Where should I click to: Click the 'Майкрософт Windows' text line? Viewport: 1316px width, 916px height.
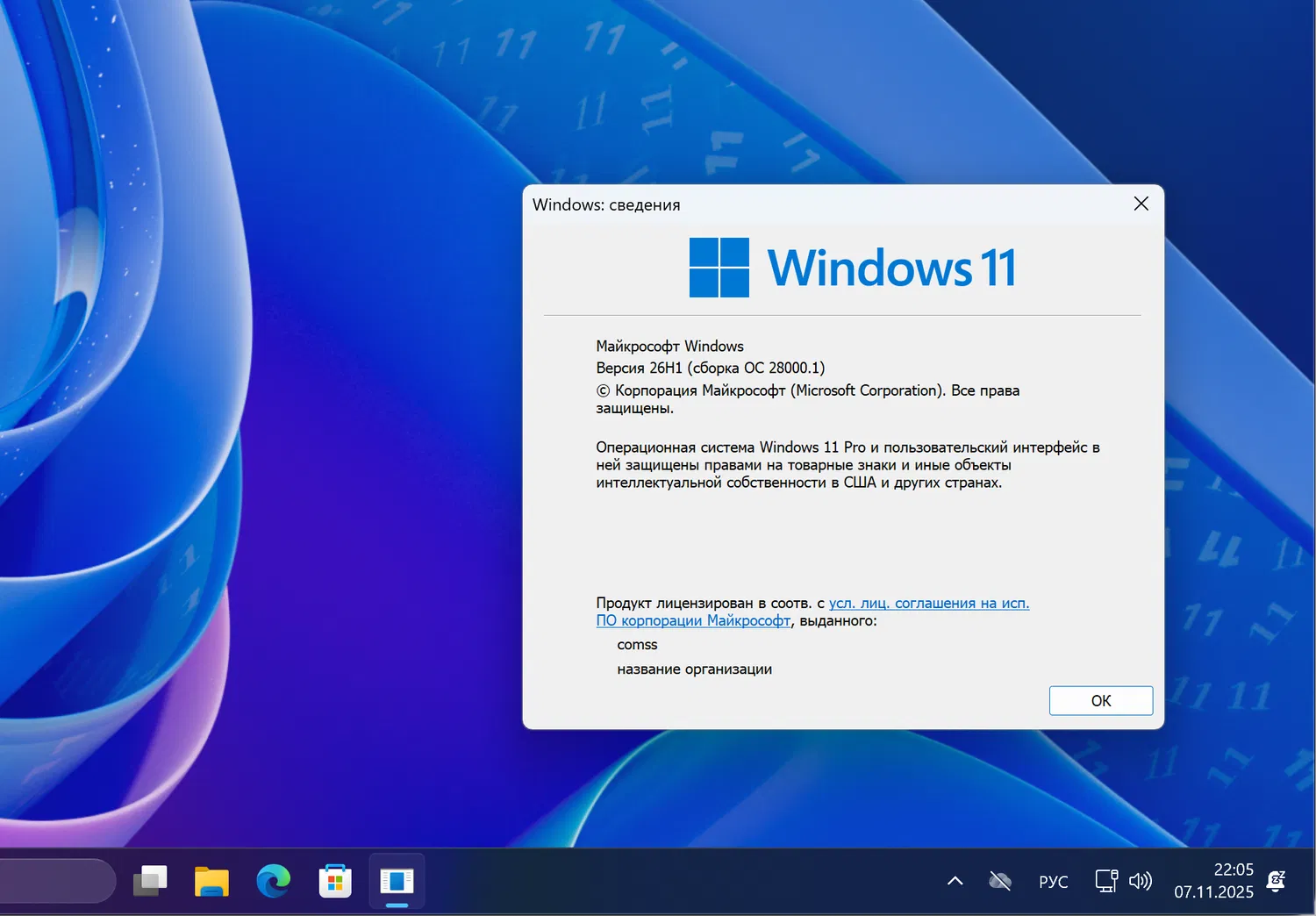pyautogui.click(x=669, y=346)
